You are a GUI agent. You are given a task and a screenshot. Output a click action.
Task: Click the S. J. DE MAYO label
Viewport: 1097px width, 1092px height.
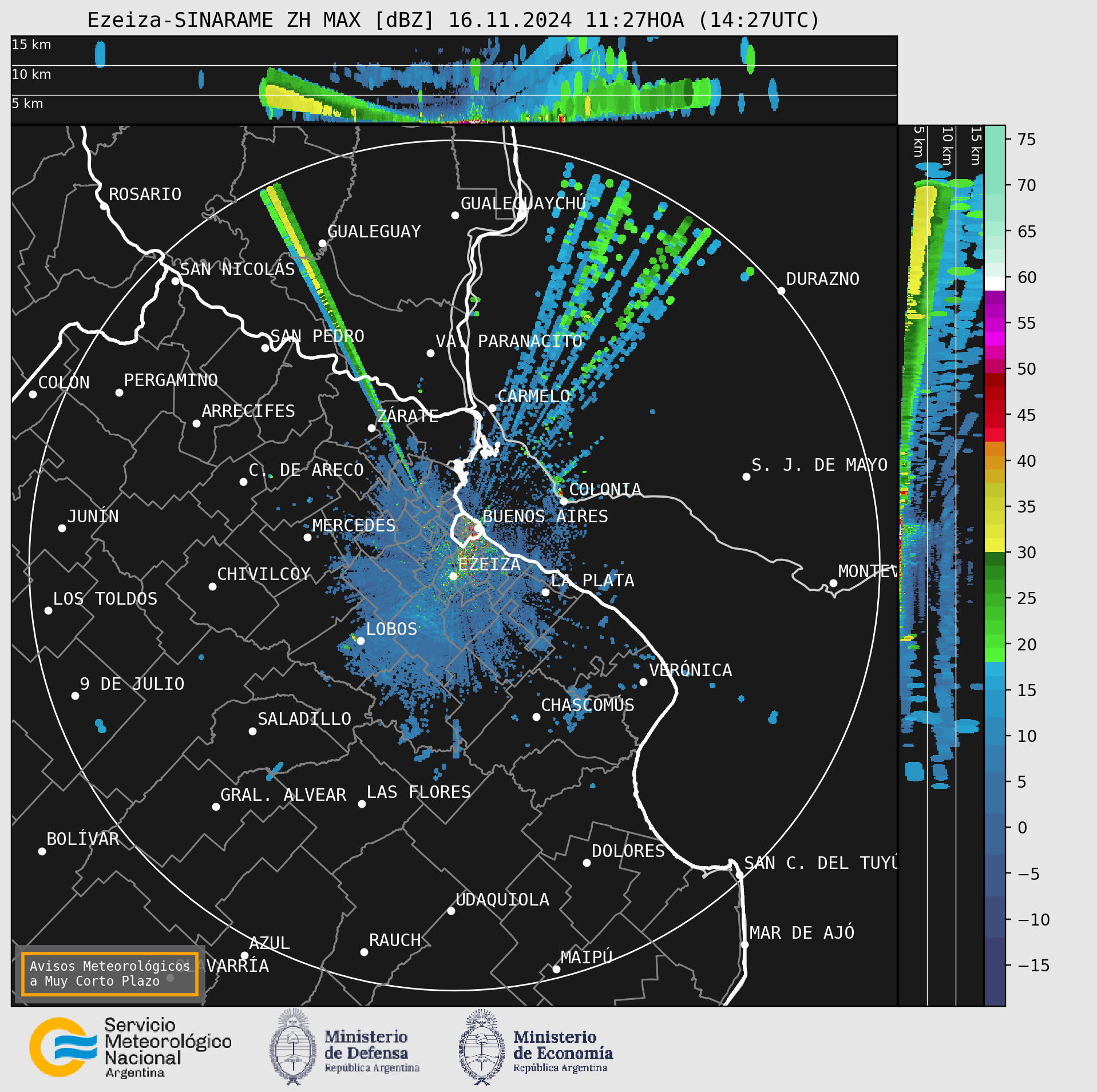pos(819,465)
